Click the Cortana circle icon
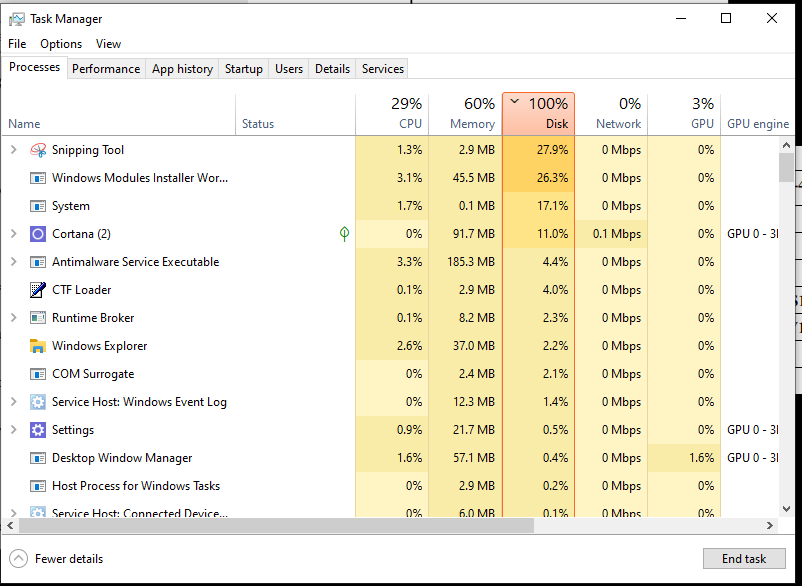Image resolution: width=802 pixels, height=586 pixels. point(38,234)
